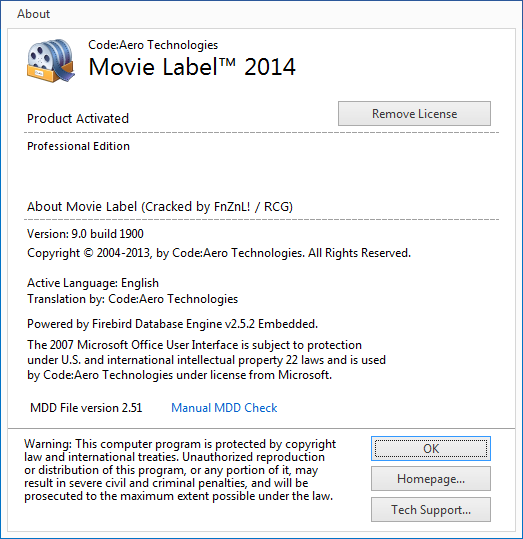
Task: Confirm the dialog with OK
Action: [x=431, y=449]
